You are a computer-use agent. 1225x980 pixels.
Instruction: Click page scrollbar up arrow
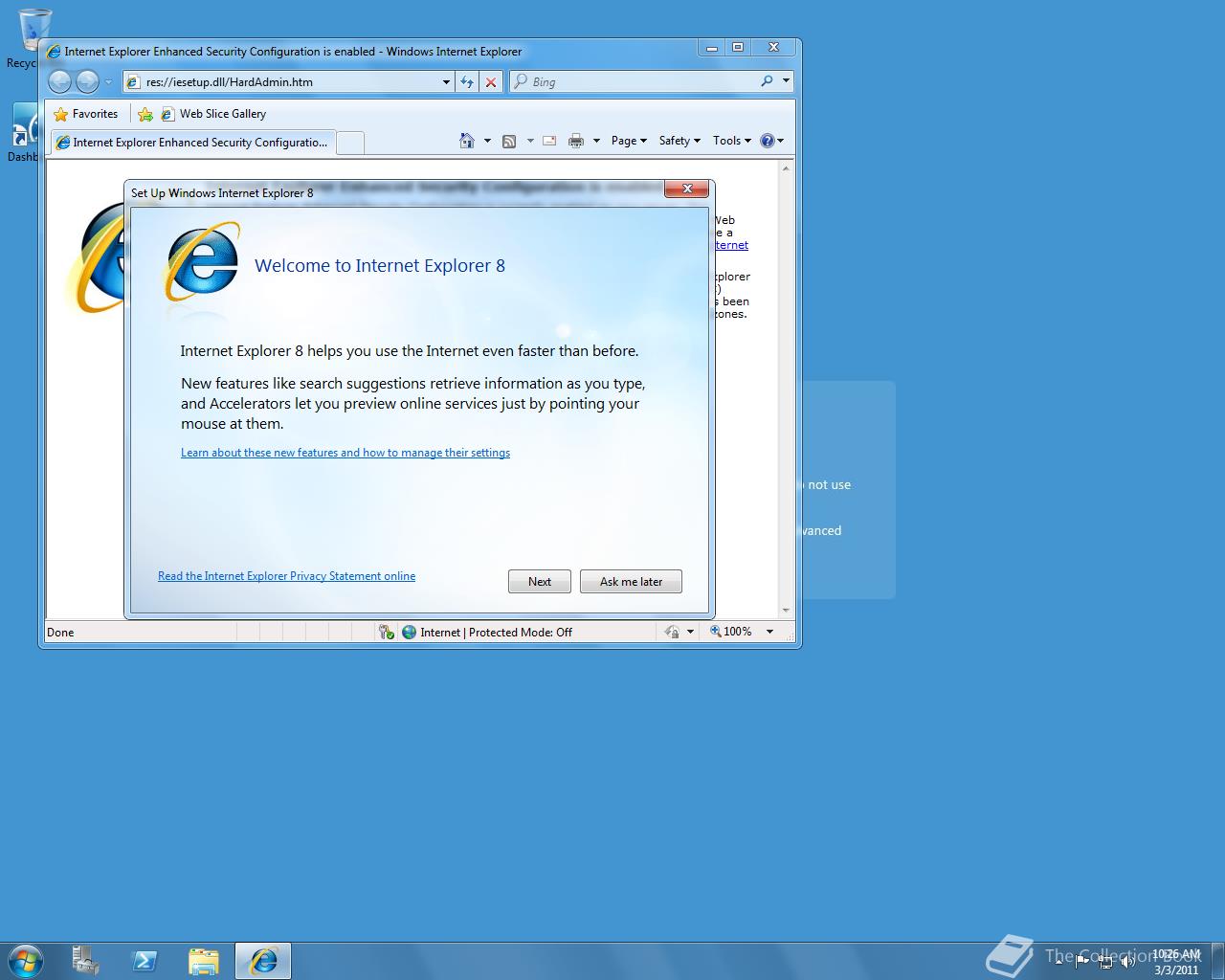786,168
